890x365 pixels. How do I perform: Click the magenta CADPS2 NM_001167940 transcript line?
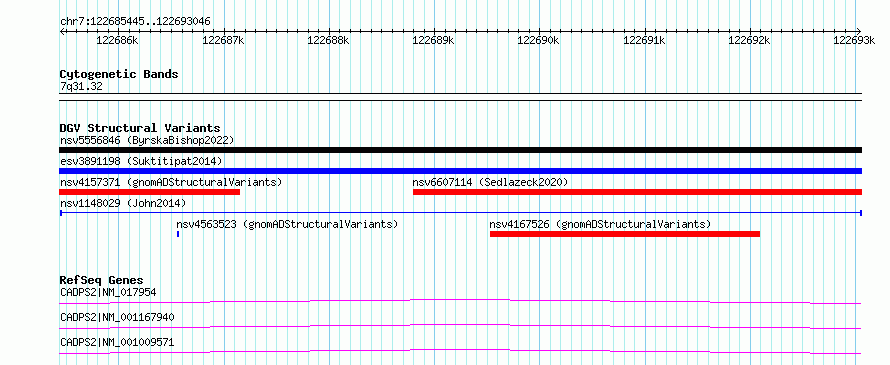[x=460, y=326]
